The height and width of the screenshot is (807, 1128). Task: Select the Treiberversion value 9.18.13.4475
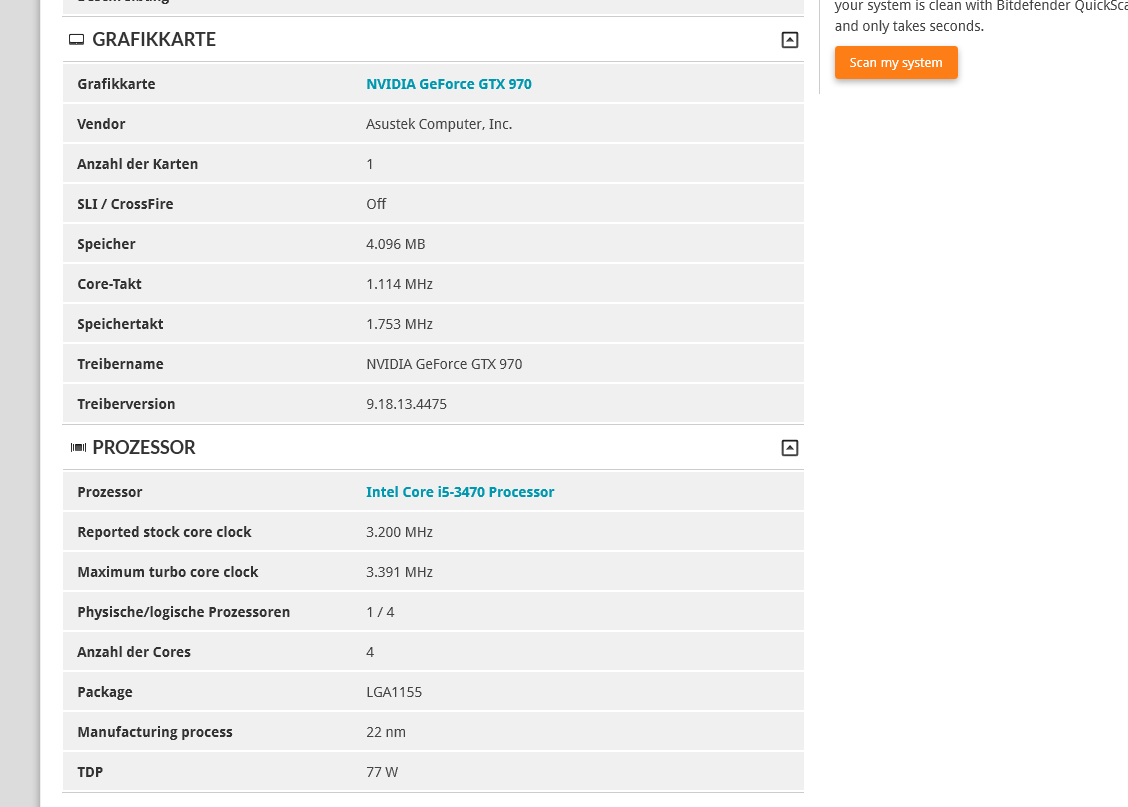click(406, 404)
